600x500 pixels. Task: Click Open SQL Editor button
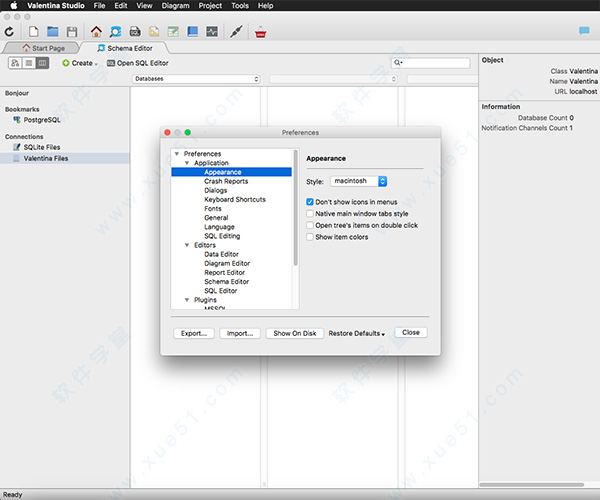[138, 63]
